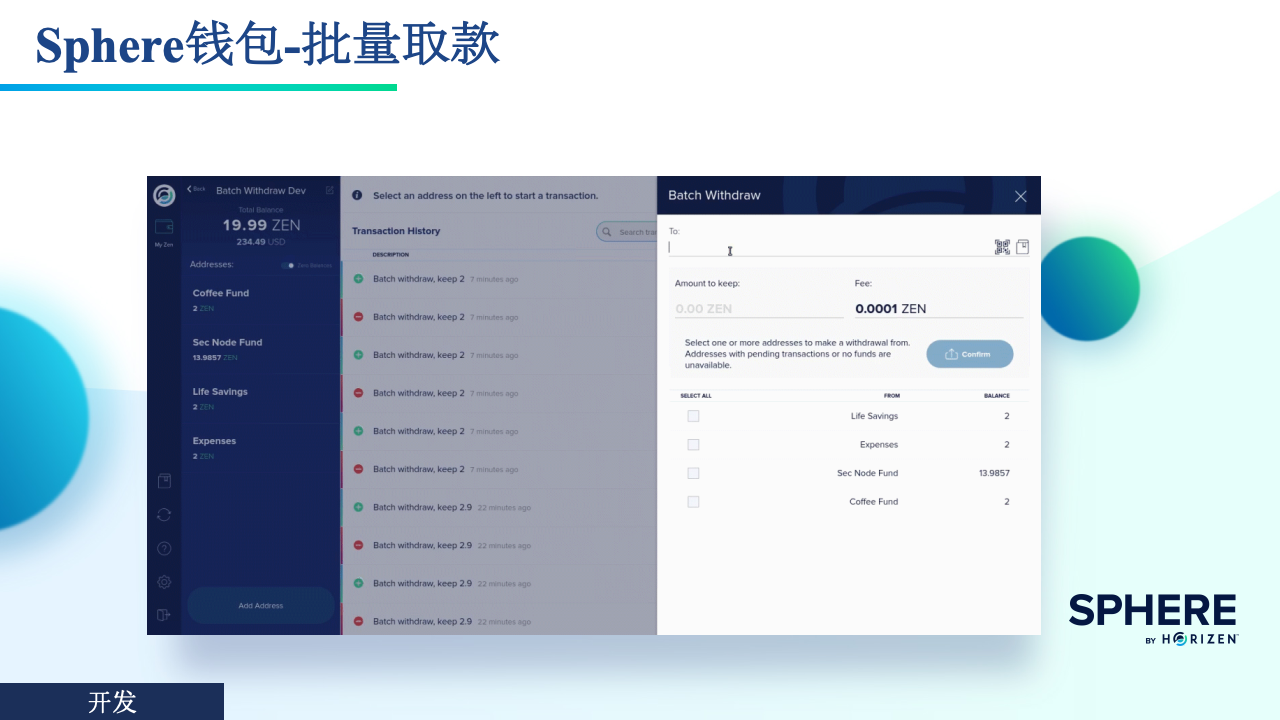Viewport: 1280px width, 720px height.
Task: Open the settings gear icon
Action: point(164,582)
